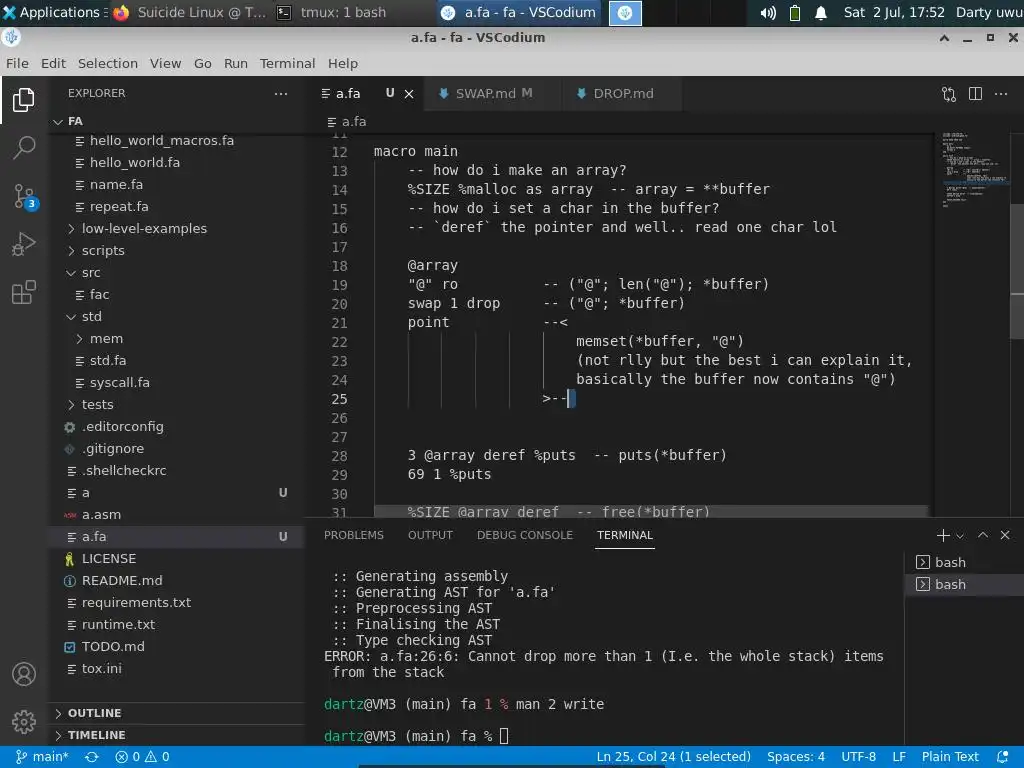Open the Run menu

click(x=235, y=63)
